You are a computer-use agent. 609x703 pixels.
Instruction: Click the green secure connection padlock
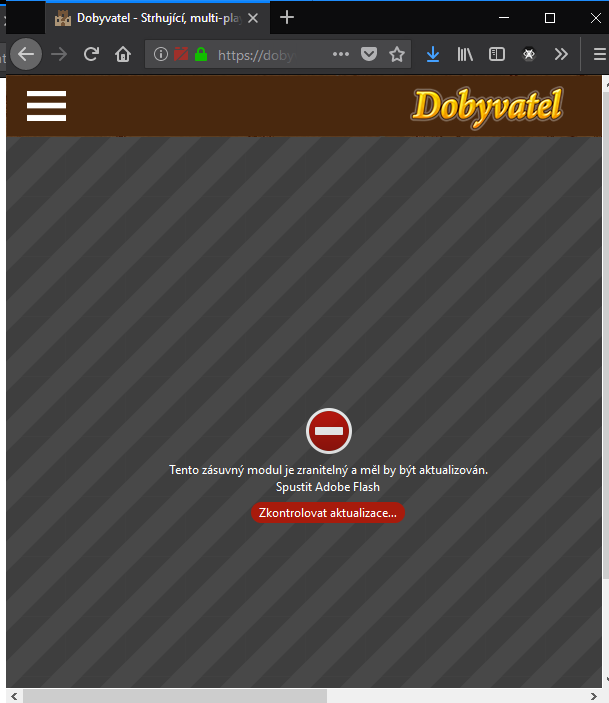[x=201, y=55]
